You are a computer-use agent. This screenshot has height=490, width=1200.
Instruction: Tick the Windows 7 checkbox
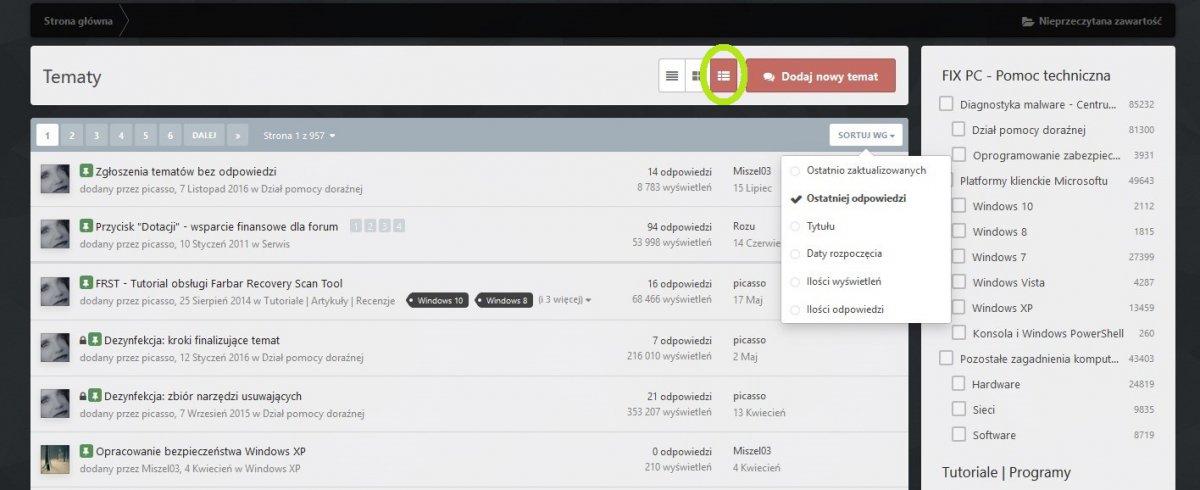958,257
